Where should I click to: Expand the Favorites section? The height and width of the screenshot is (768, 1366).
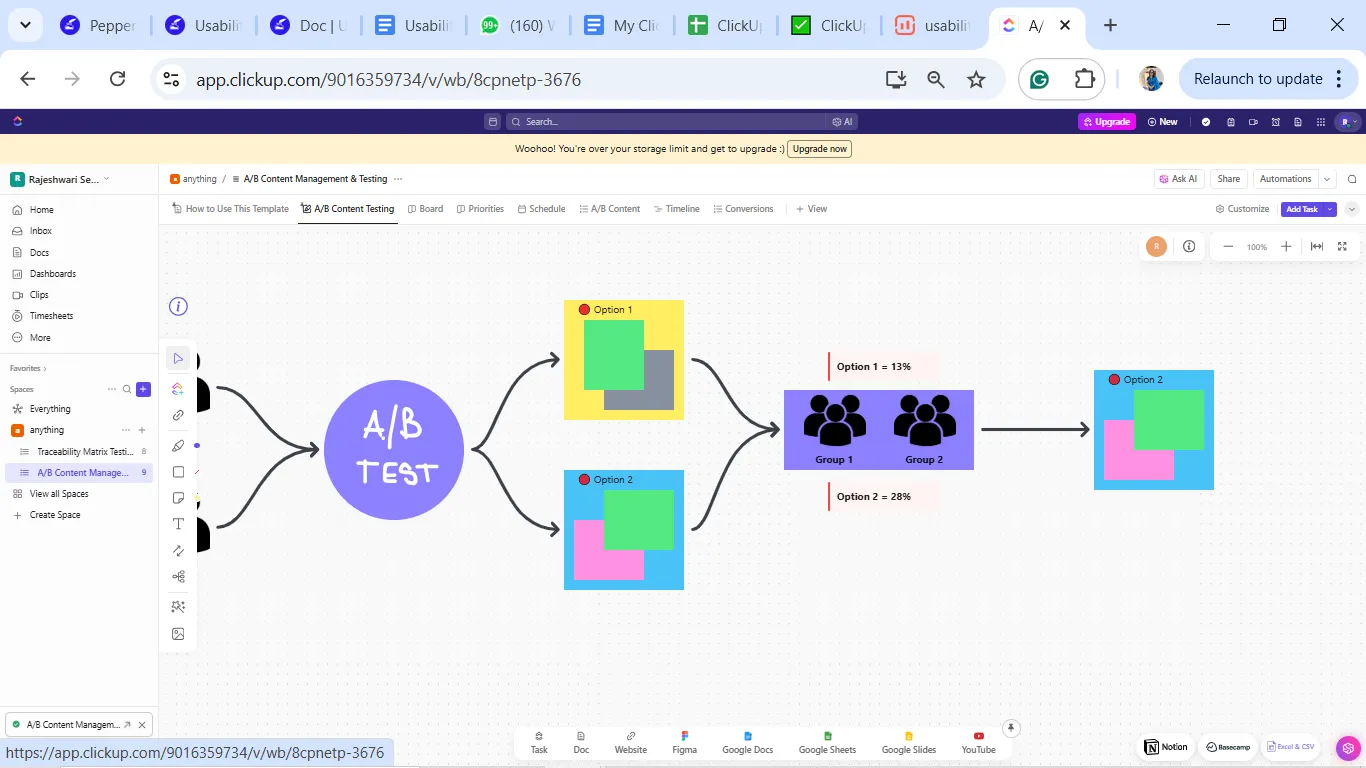point(28,368)
